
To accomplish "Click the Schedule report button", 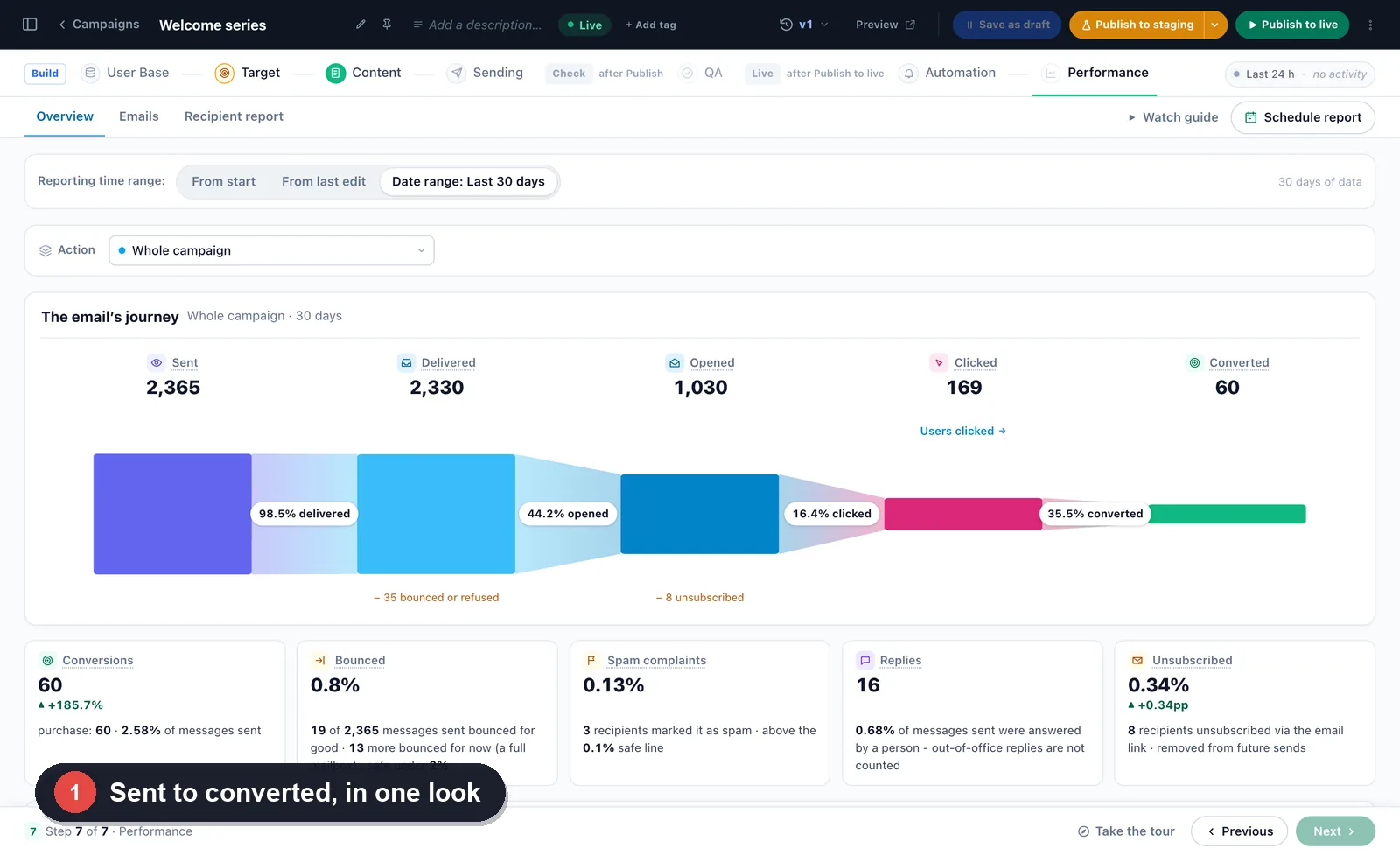I will pyautogui.click(x=1303, y=117).
